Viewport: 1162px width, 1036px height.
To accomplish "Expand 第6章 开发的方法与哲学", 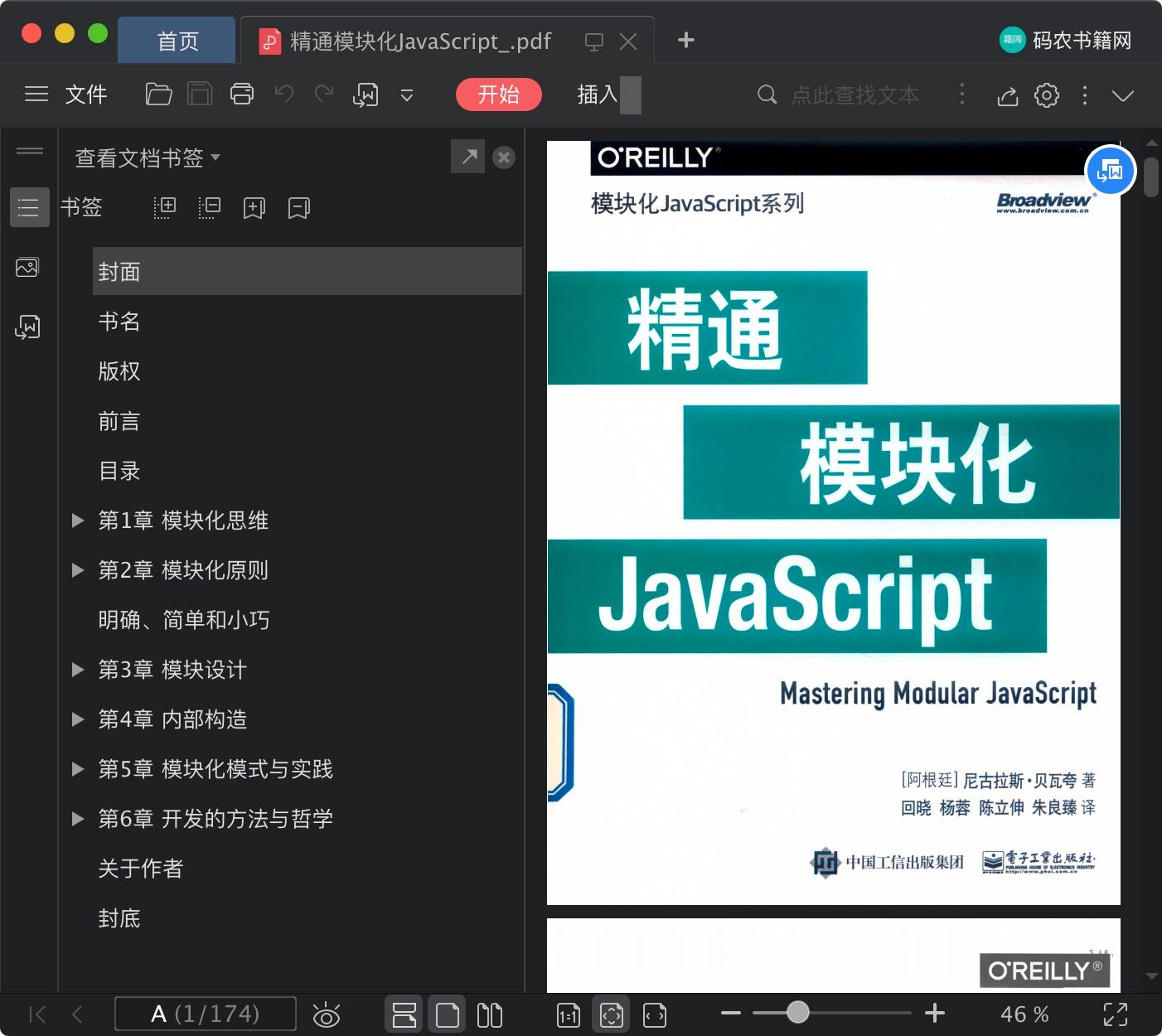I will (78, 819).
